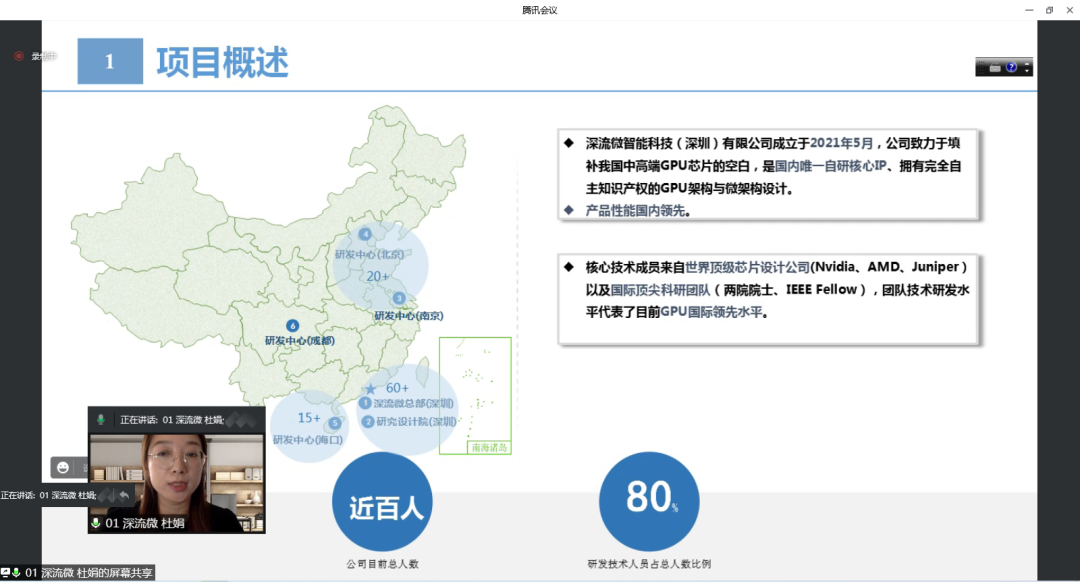Click microphone icon in speaker panel header
Image resolution: width=1080 pixels, height=582 pixels.
point(101,419)
